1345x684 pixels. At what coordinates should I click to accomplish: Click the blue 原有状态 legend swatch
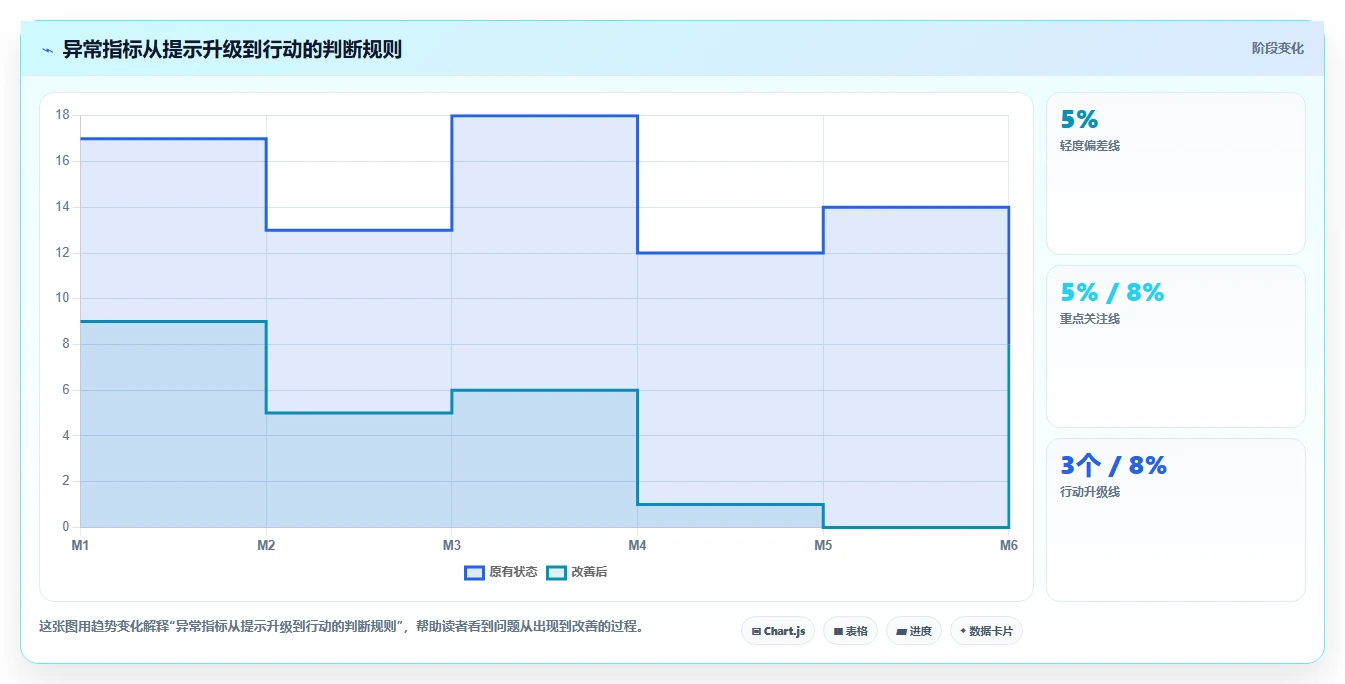point(474,572)
